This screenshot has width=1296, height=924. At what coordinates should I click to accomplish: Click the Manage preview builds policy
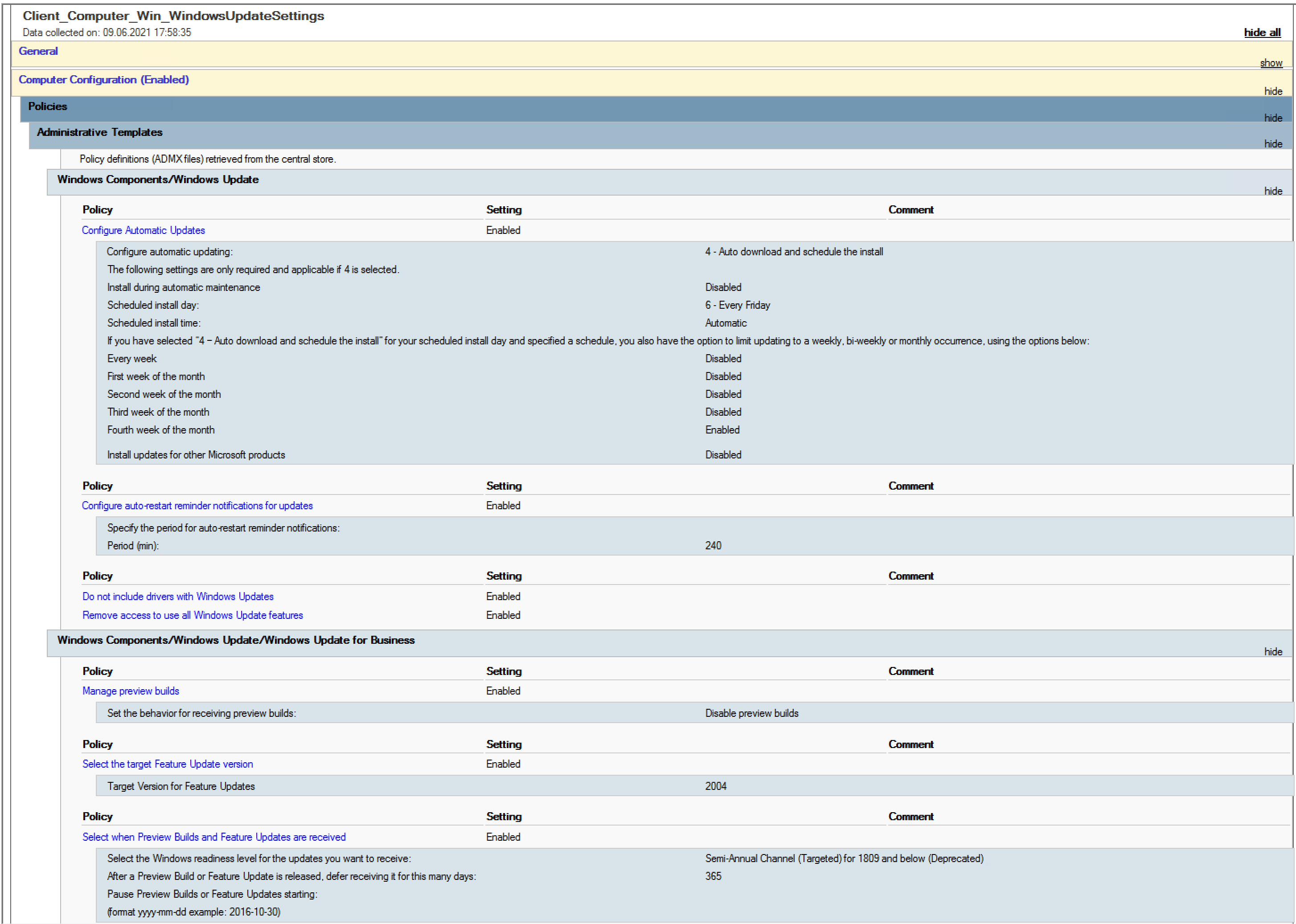(130, 691)
